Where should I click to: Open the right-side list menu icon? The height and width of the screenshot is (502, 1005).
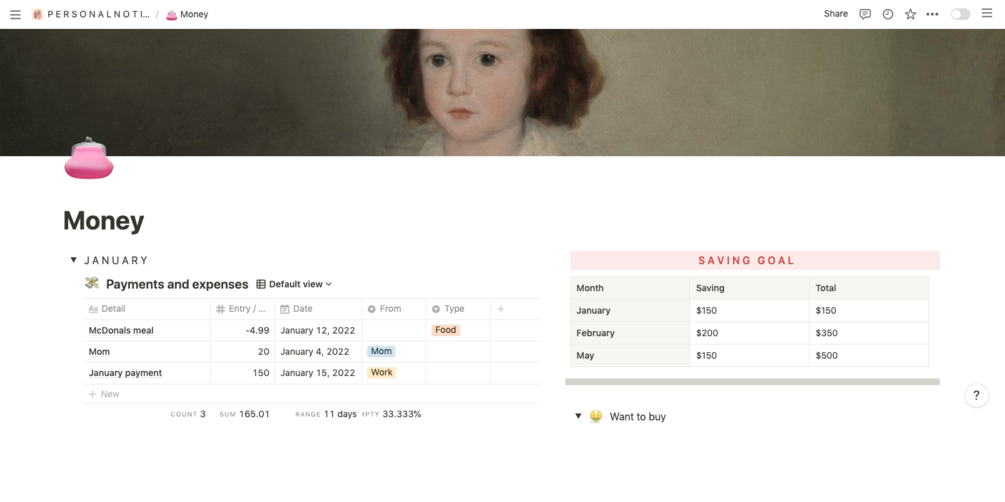pyautogui.click(x=987, y=13)
